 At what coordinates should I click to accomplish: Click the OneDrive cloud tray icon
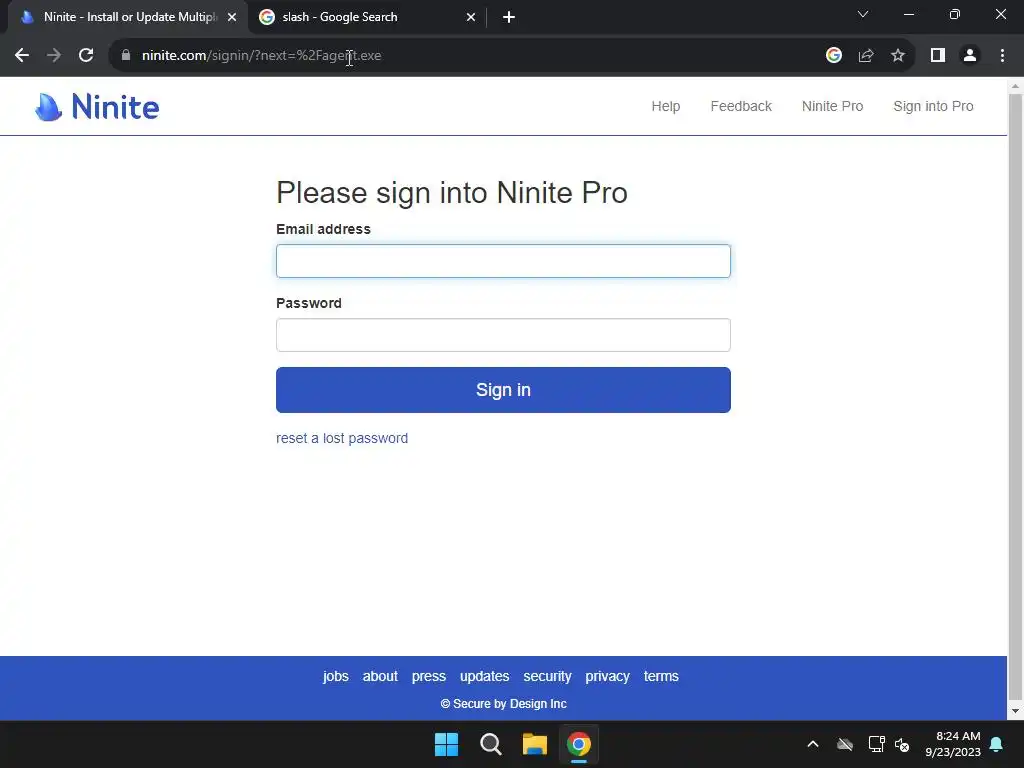845,744
